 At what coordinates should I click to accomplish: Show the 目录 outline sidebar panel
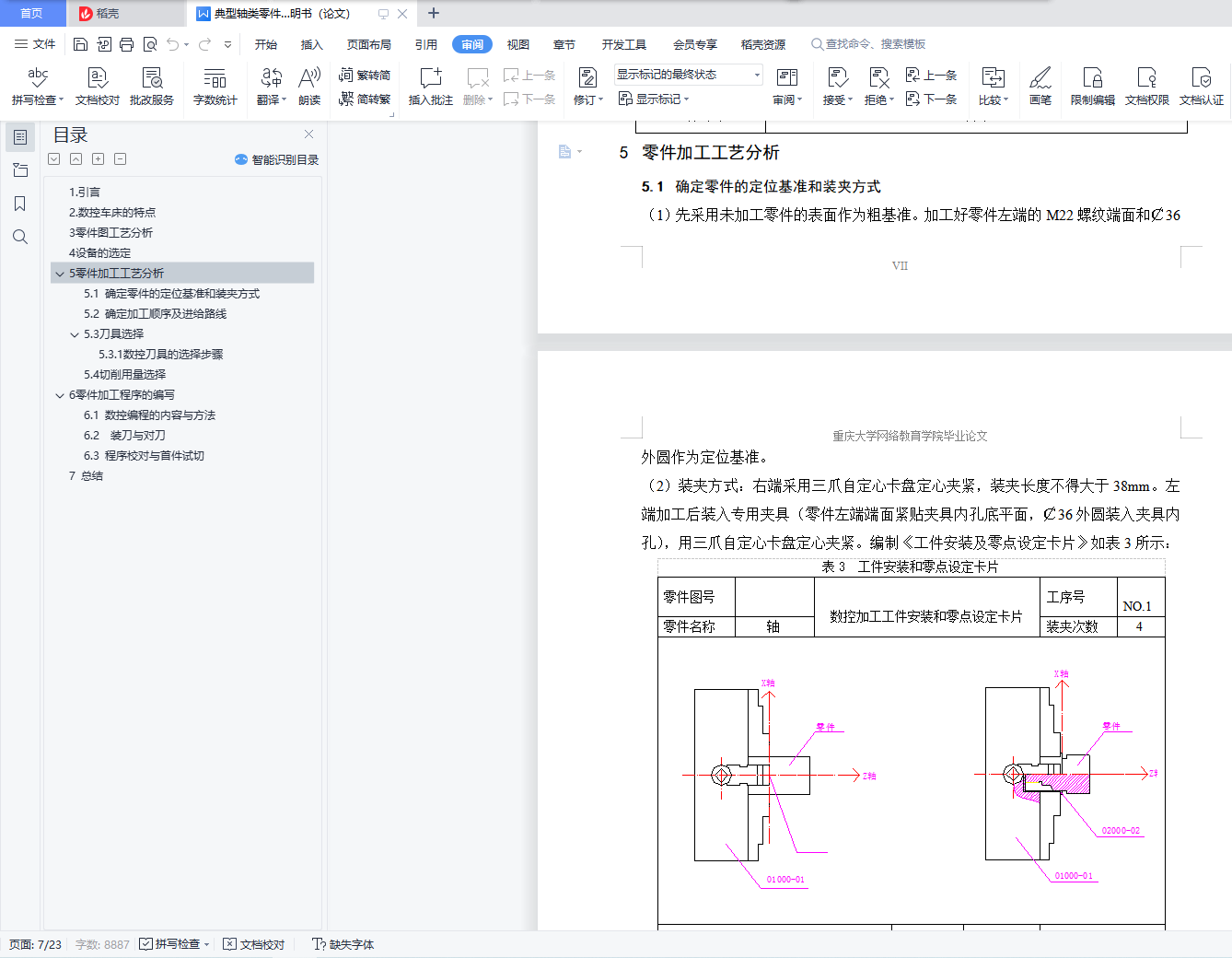(x=20, y=137)
